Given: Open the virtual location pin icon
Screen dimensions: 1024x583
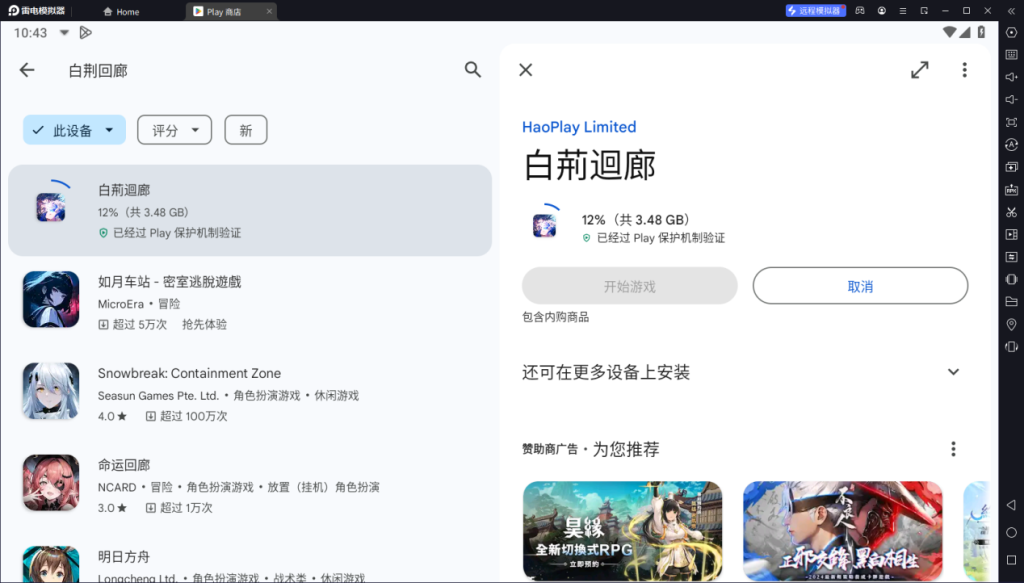Looking at the screenshot, I should point(1011,324).
